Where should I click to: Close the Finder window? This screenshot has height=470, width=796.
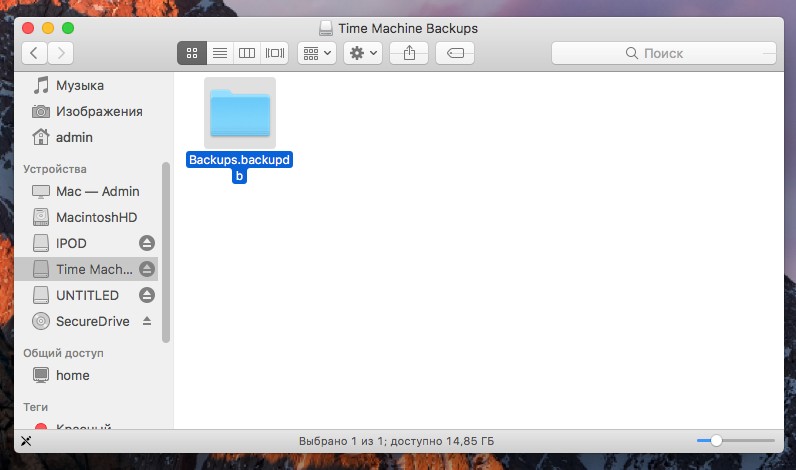point(28,28)
